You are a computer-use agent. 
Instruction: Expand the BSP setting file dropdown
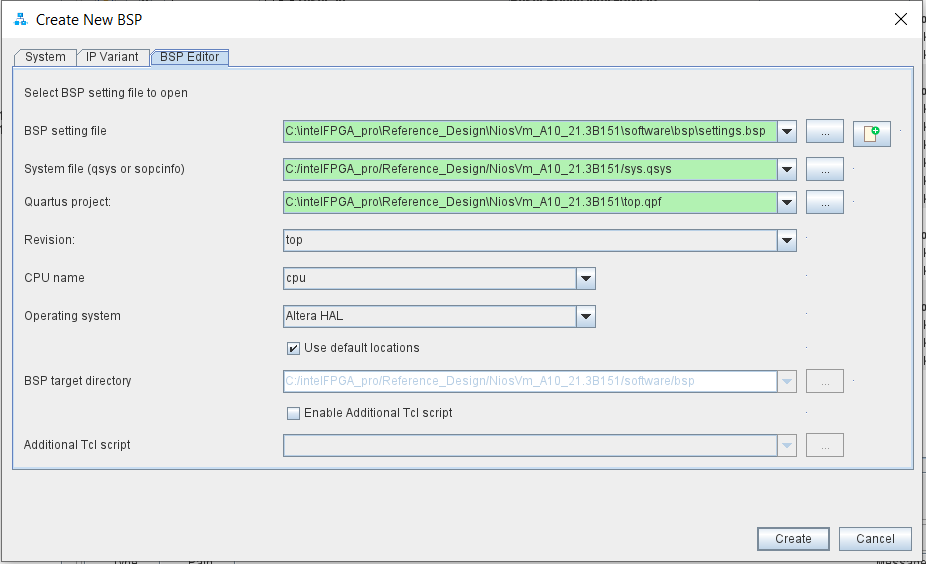(x=787, y=131)
